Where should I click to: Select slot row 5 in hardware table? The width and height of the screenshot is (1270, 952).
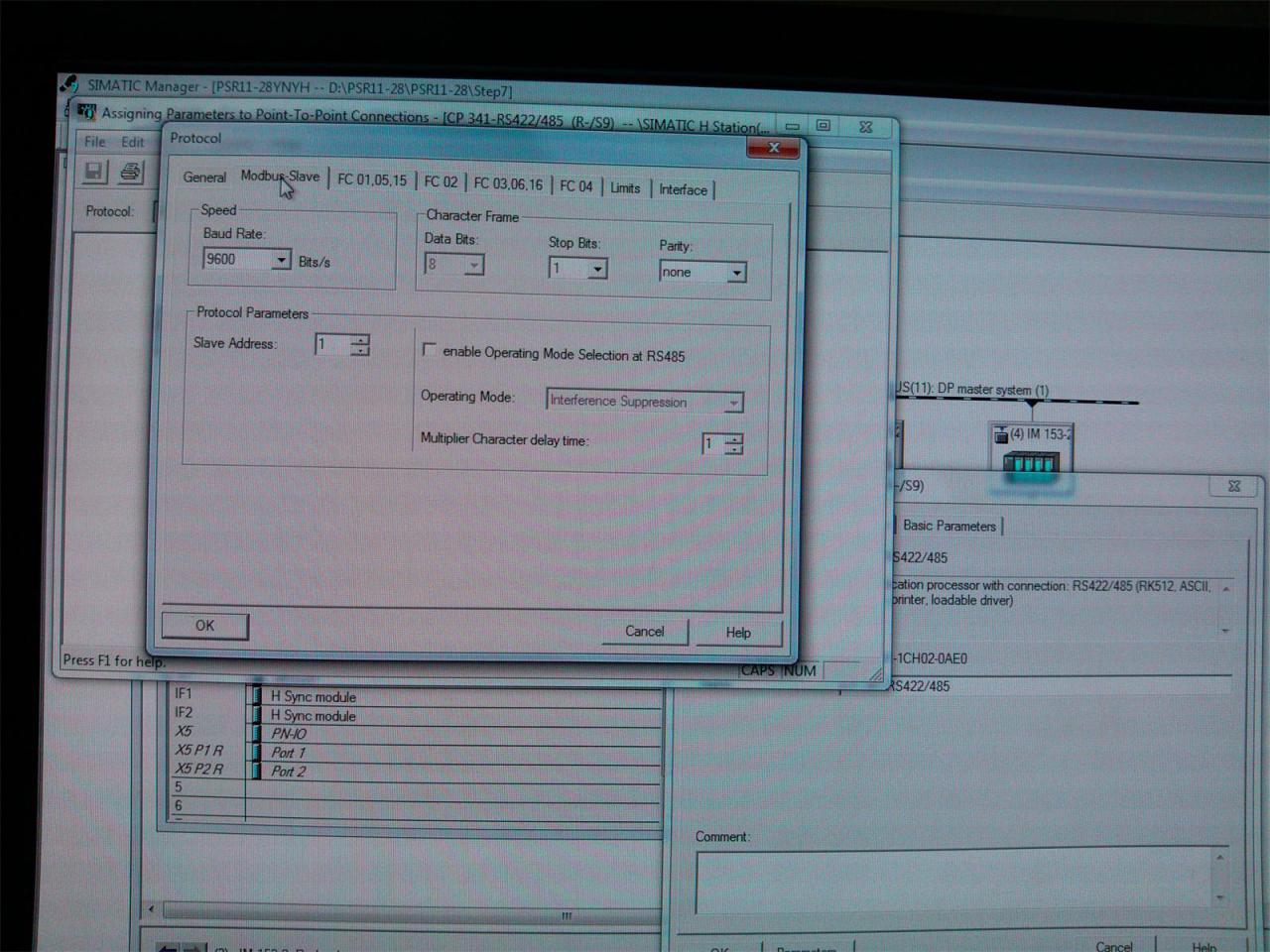click(x=415, y=788)
